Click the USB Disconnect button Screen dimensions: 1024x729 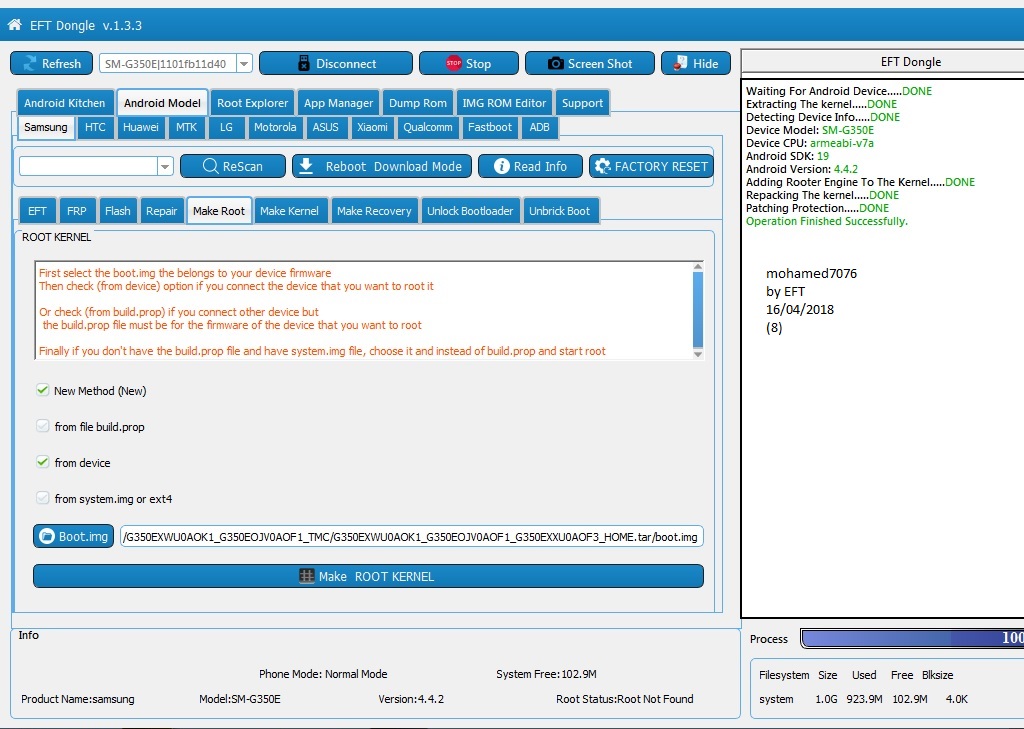pos(336,63)
